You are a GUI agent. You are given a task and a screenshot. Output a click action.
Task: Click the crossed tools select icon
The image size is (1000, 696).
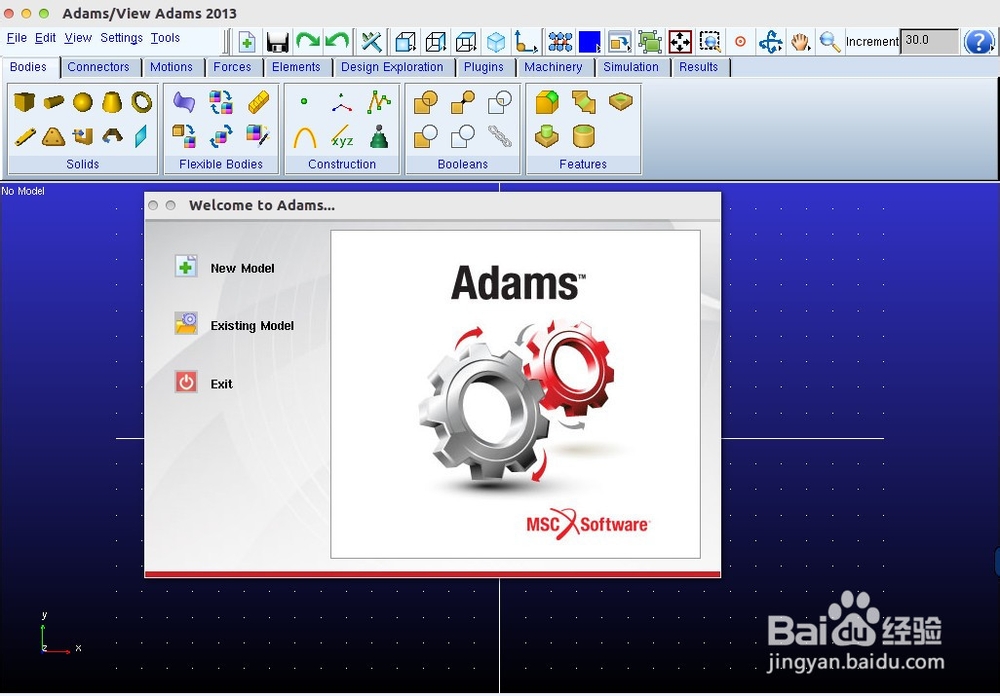tap(371, 42)
